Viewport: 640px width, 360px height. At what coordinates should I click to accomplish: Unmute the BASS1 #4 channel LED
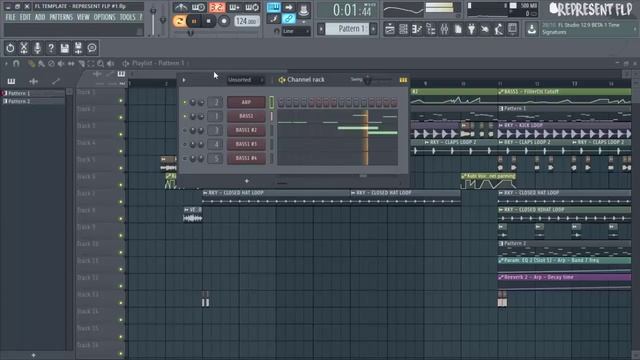coord(184,158)
